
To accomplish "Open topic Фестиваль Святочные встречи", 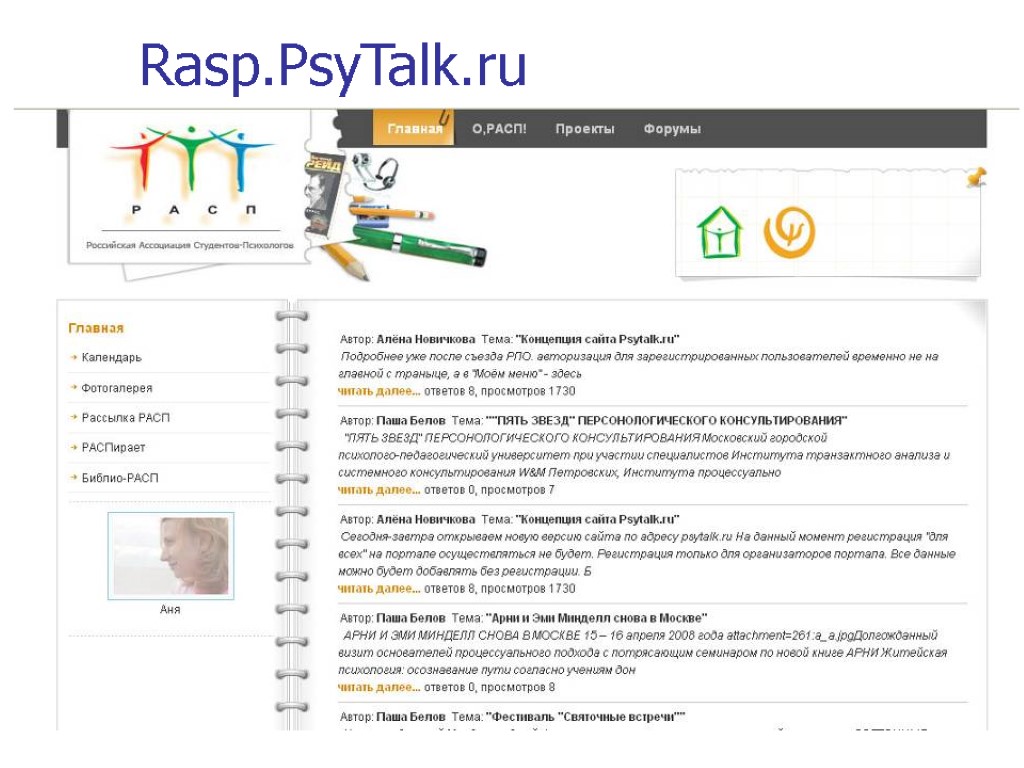I will (x=586, y=716).
